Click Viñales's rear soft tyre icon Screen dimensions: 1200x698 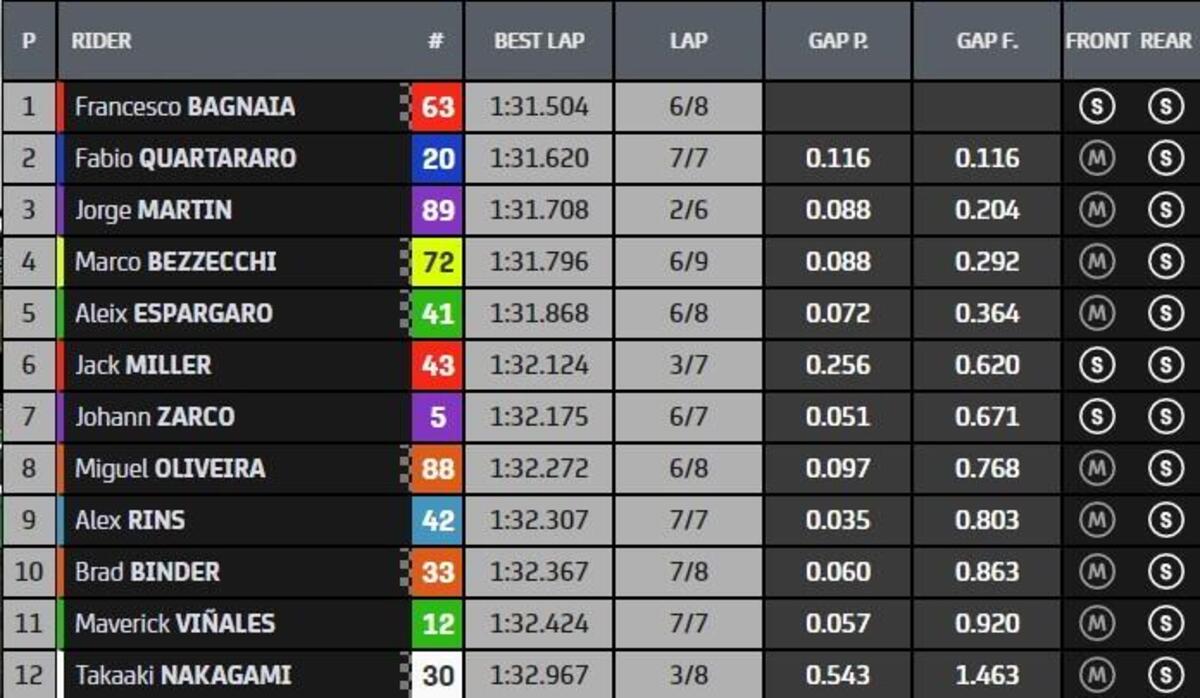pyautogui.click(x=1165, y=623)
